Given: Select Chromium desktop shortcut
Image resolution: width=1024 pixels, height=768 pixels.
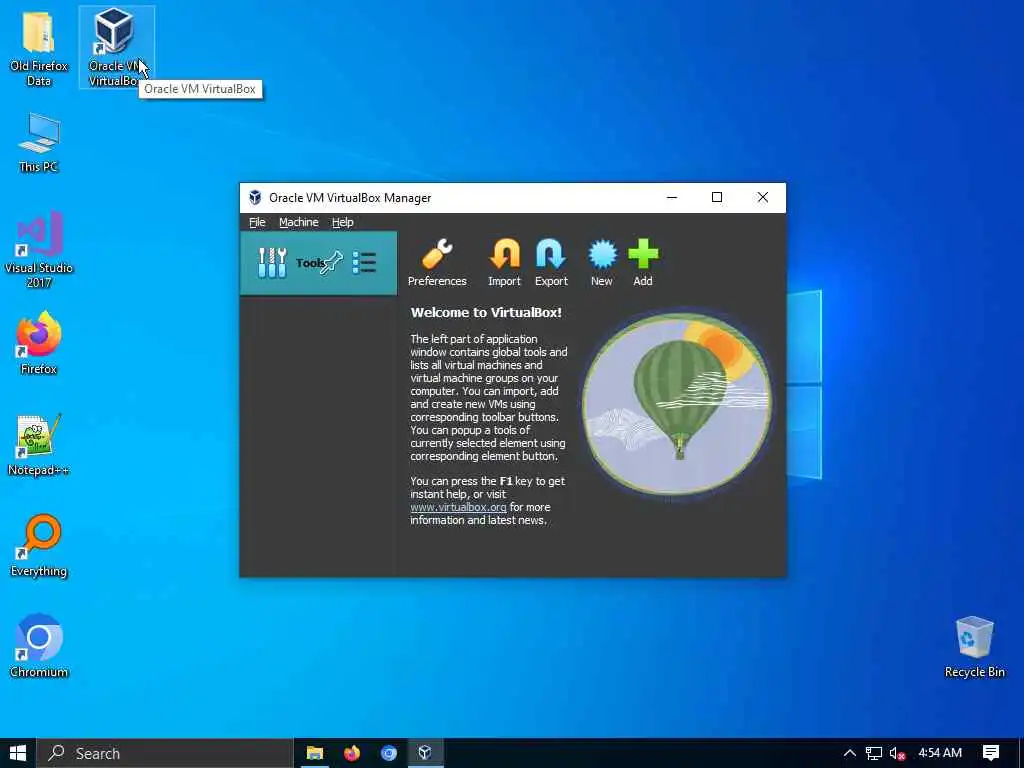Looking at the screenshot, I should click(39, 647).
